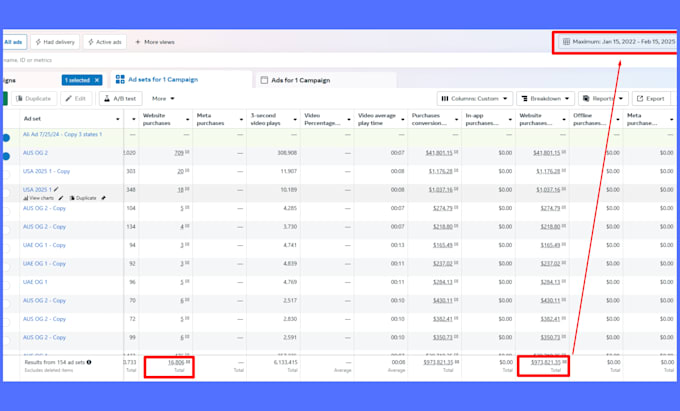
Task: Click the Had delivery filter button
Action: click(x=55, y=42)
